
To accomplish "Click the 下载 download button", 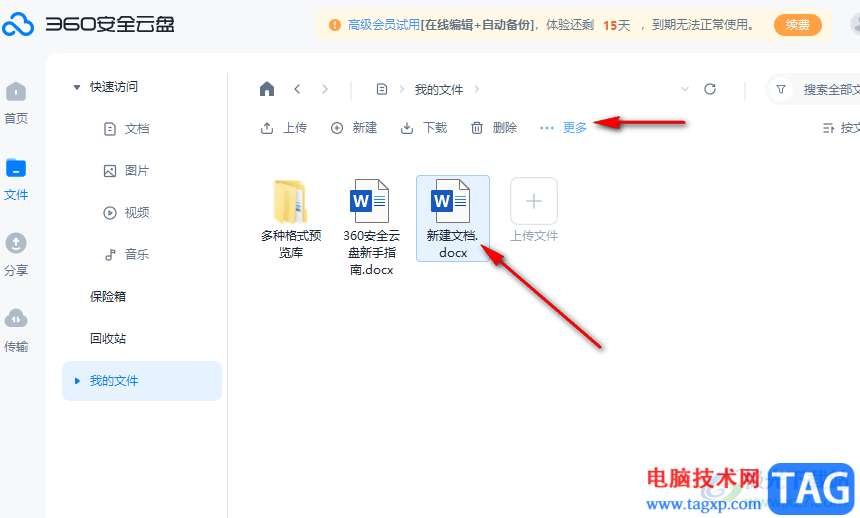I will point(424,128).
